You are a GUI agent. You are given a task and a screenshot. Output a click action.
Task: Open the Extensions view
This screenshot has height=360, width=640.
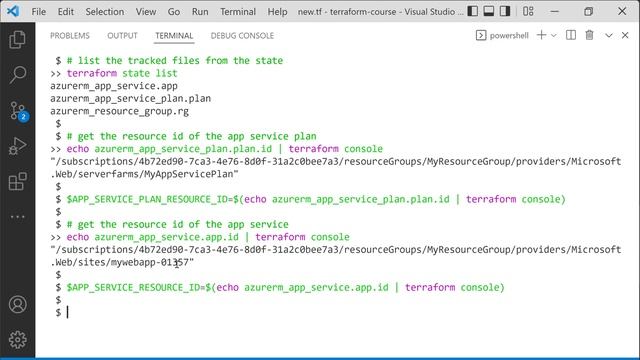(x=18, y=181)
